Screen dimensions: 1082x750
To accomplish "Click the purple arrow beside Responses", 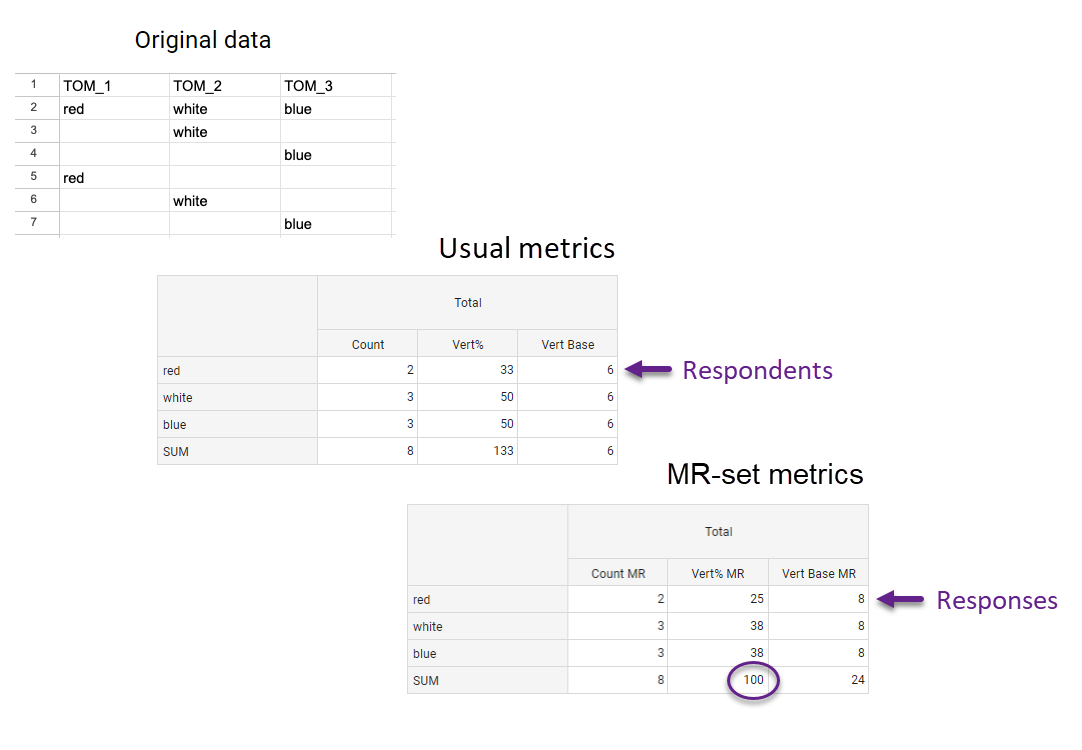I will [902, 600].
